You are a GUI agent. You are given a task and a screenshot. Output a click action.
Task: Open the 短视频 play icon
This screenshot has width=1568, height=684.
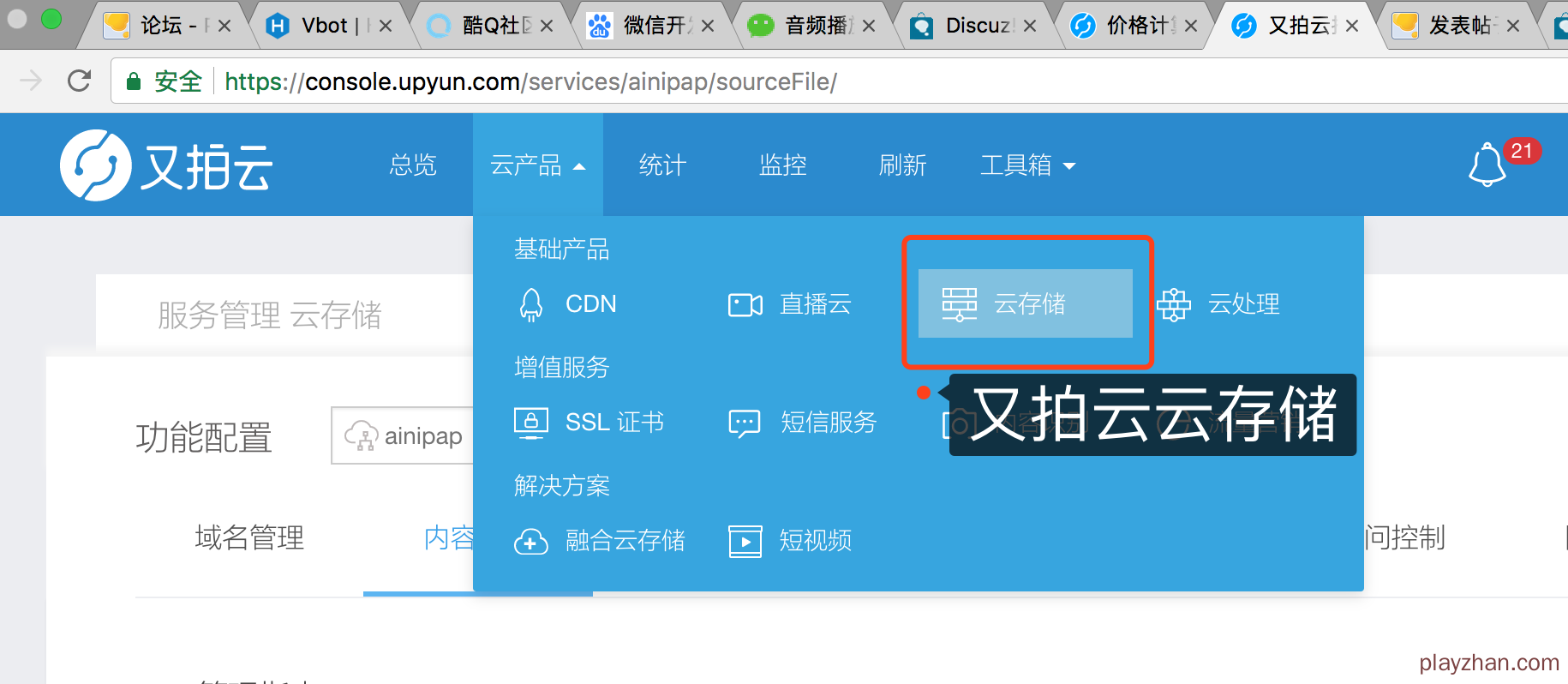[x=745, y=542]
